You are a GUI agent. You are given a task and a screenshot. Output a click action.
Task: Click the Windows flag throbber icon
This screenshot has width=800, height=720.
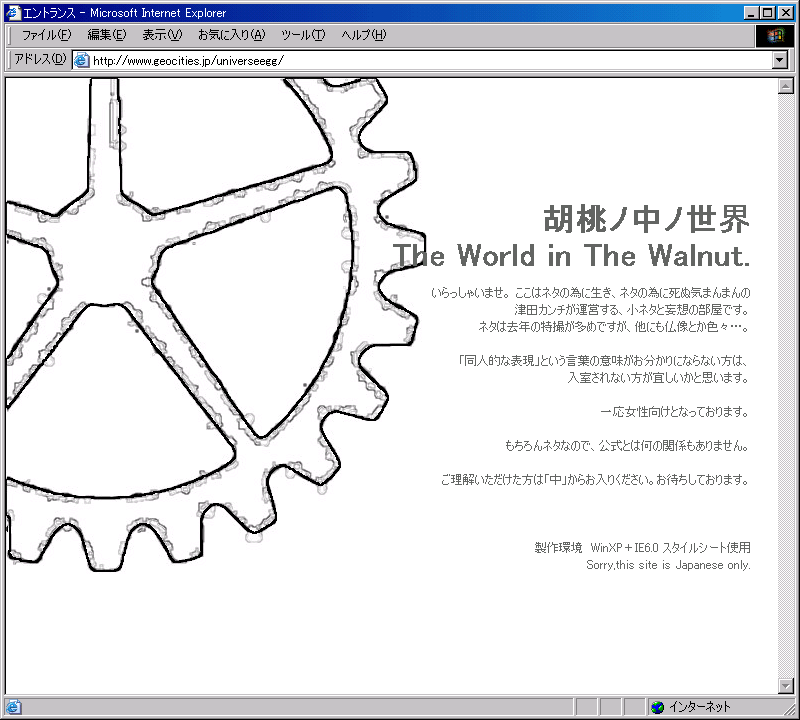pos(774,35)
